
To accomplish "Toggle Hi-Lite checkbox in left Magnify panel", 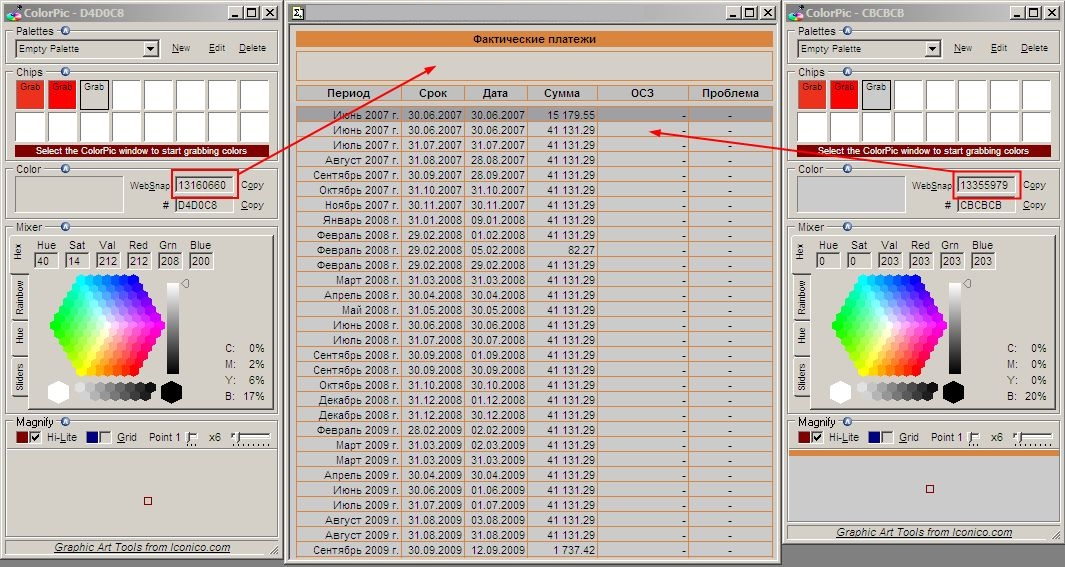I will tap(37, 438).
